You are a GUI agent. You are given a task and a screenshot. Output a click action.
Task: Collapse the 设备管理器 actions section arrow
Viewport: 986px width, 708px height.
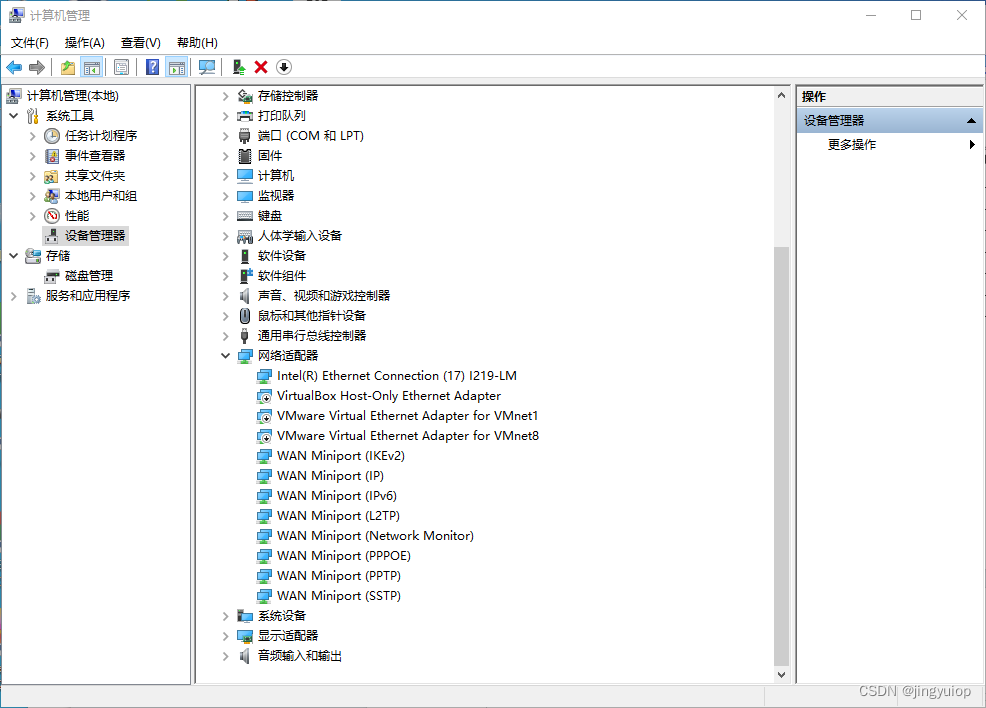(x=971, y=121)
